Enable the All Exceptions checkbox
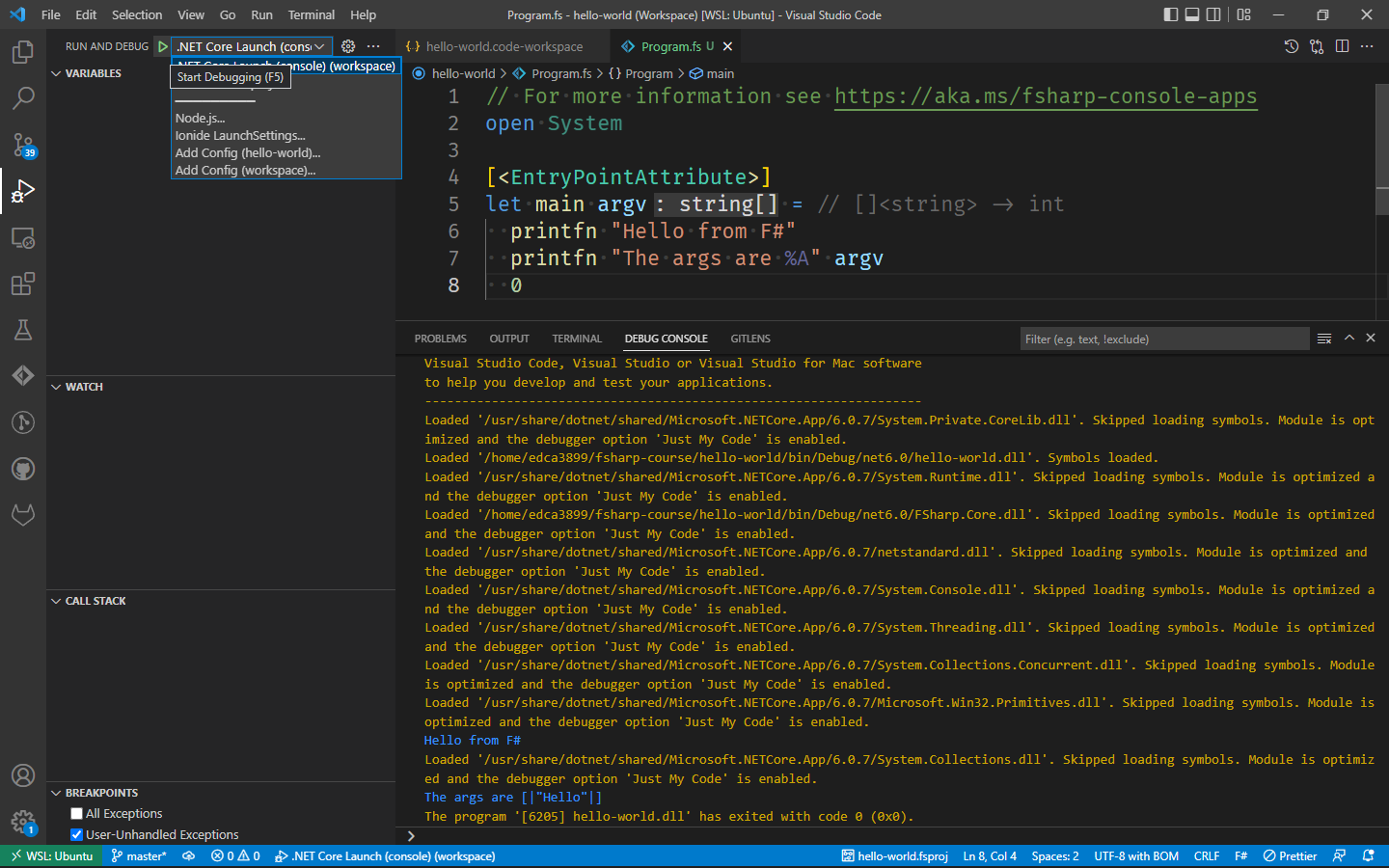Screen dimensions: 1389x868 tap(77, 814)
